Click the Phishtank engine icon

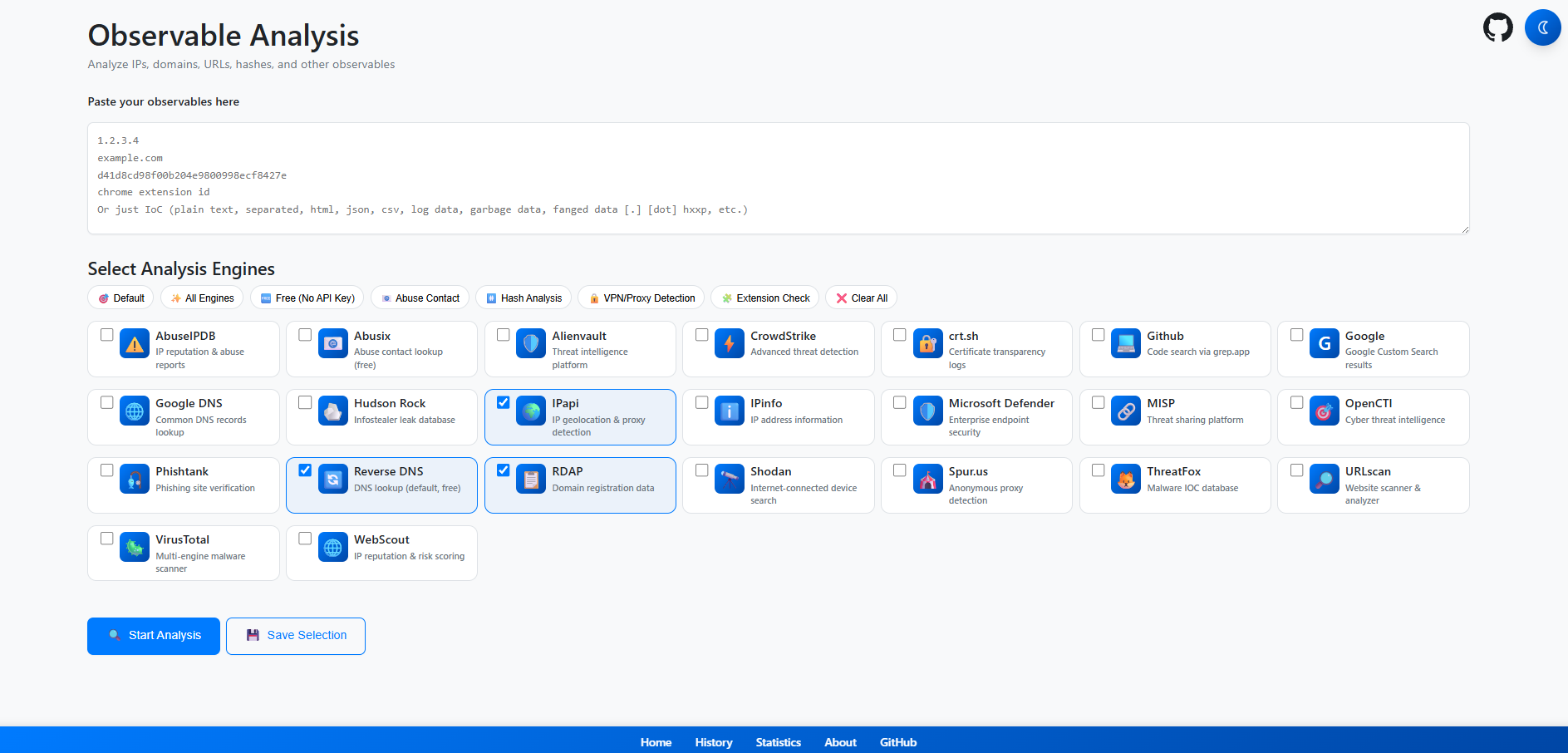[135, 479]
